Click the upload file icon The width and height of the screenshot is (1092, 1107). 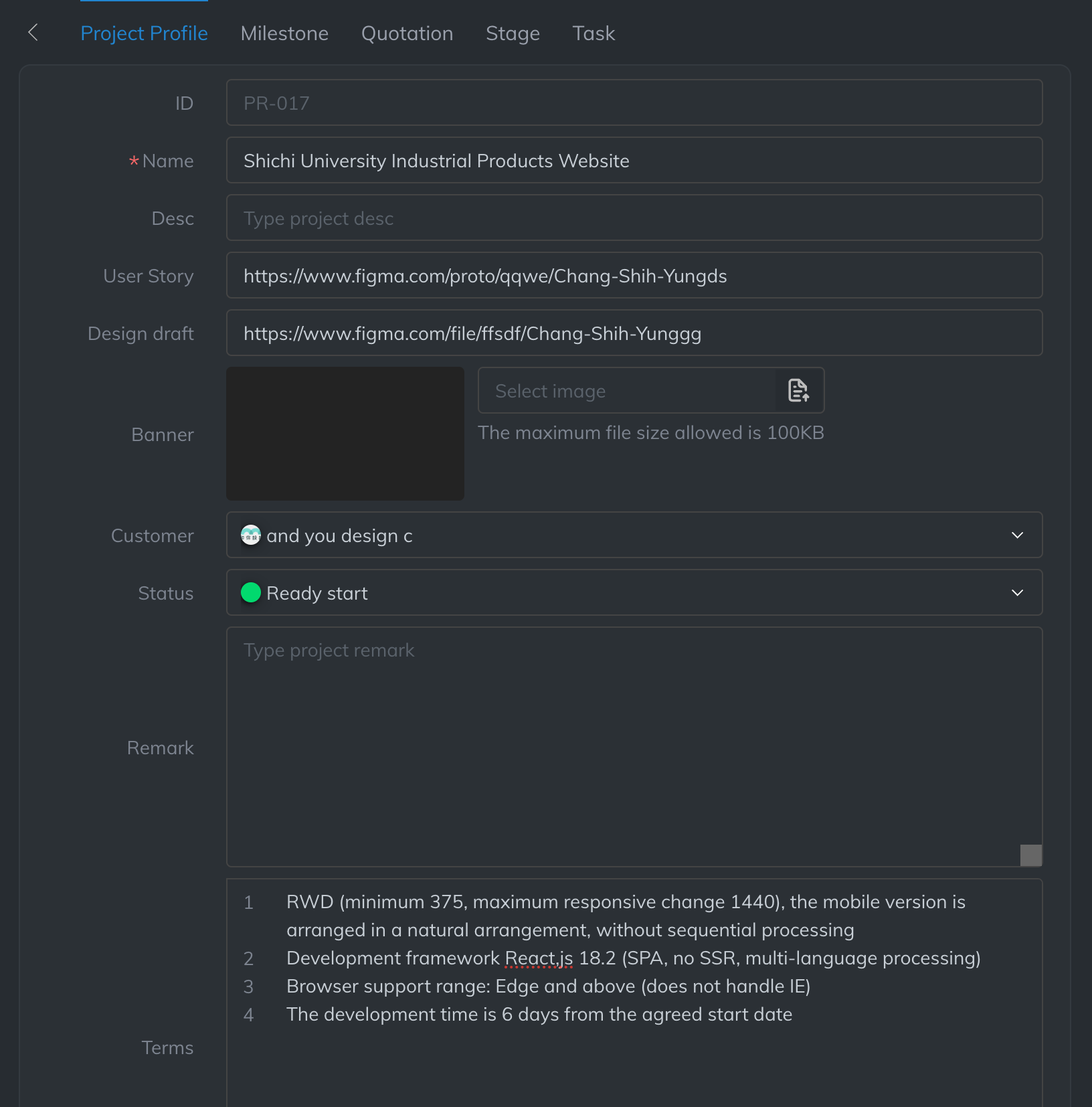[x=798, y=390]
